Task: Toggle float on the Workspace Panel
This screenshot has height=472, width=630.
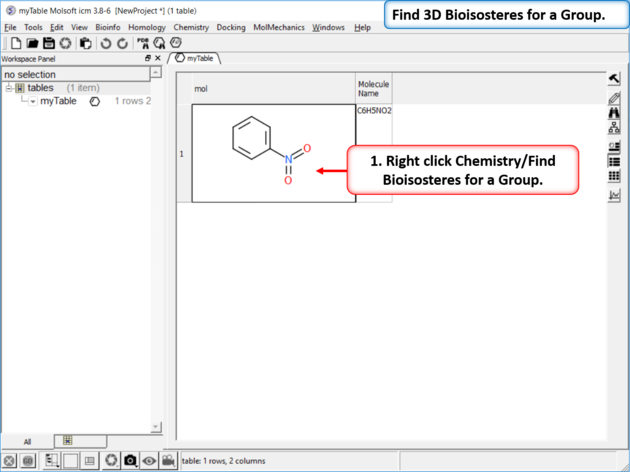Action: [x=148, y=59]
